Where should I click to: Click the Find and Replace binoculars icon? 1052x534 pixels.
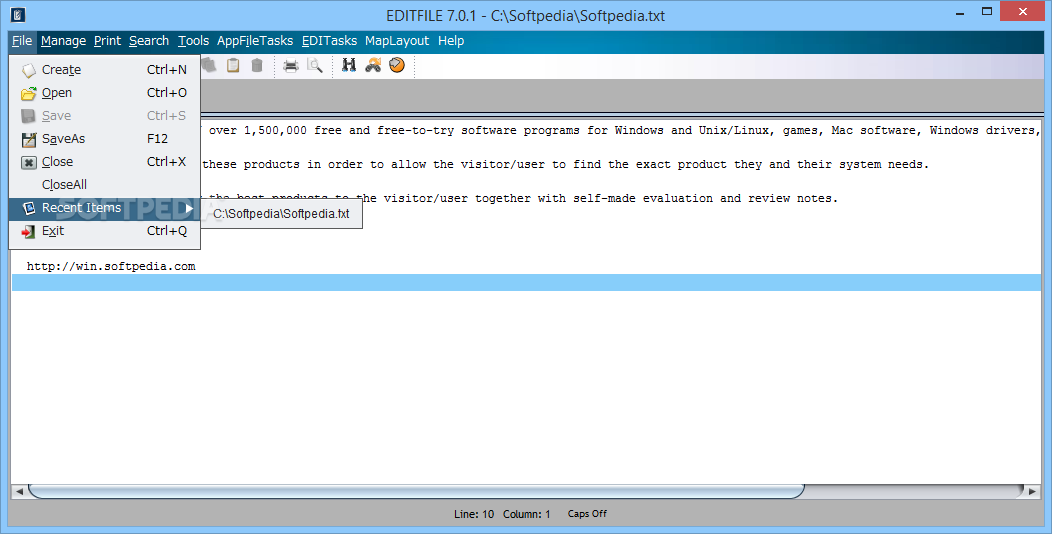tap(373, 65)
